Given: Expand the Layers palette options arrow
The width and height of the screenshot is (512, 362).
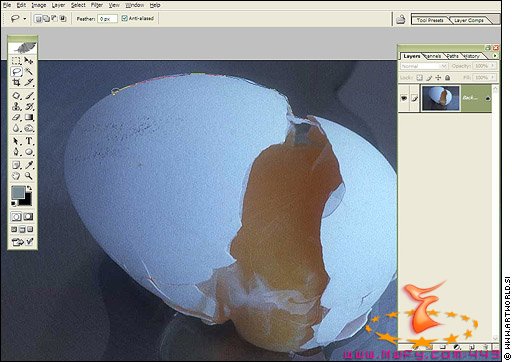Looking at the screenshot, I should pyautogui.click(x=495, y=56).
